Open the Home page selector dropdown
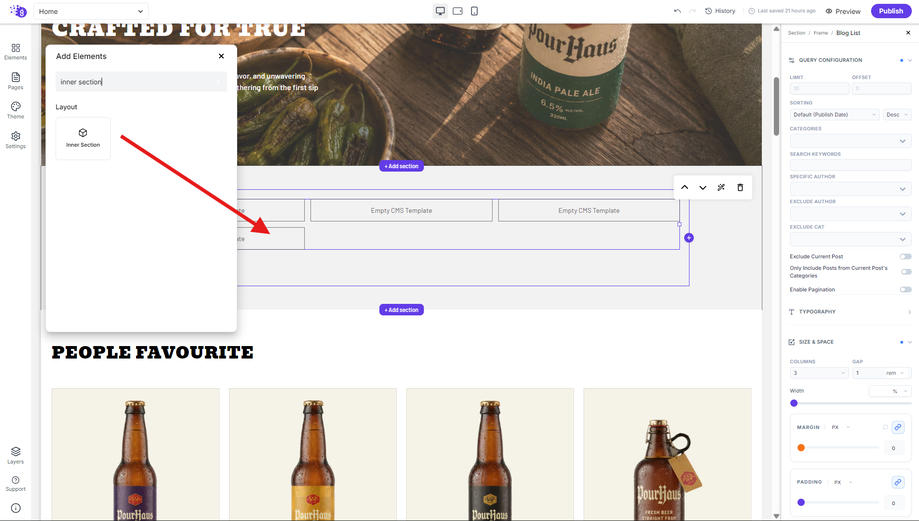This screenshot has width=919, height=521. (x=91, y=11)
